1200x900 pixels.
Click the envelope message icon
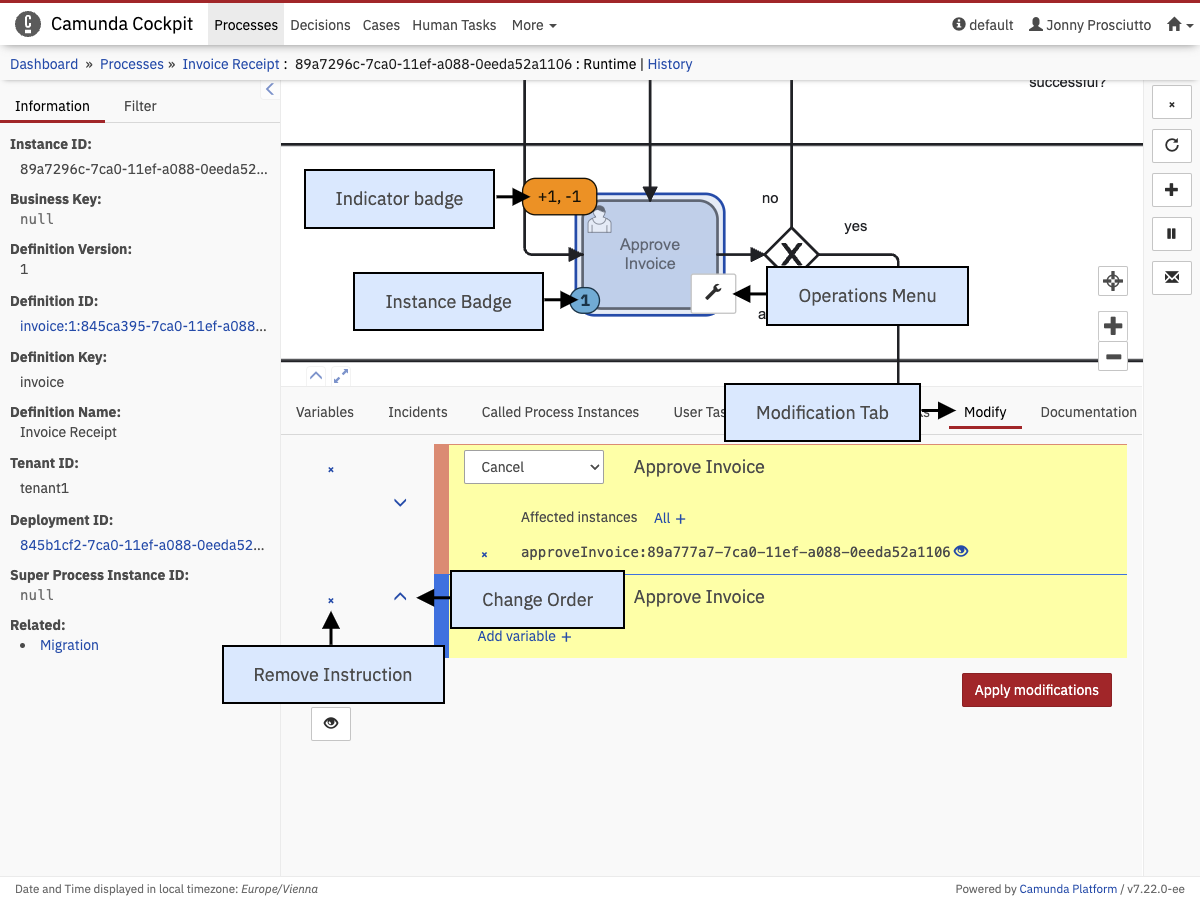pyautogui.click(x=1172, y=276)
